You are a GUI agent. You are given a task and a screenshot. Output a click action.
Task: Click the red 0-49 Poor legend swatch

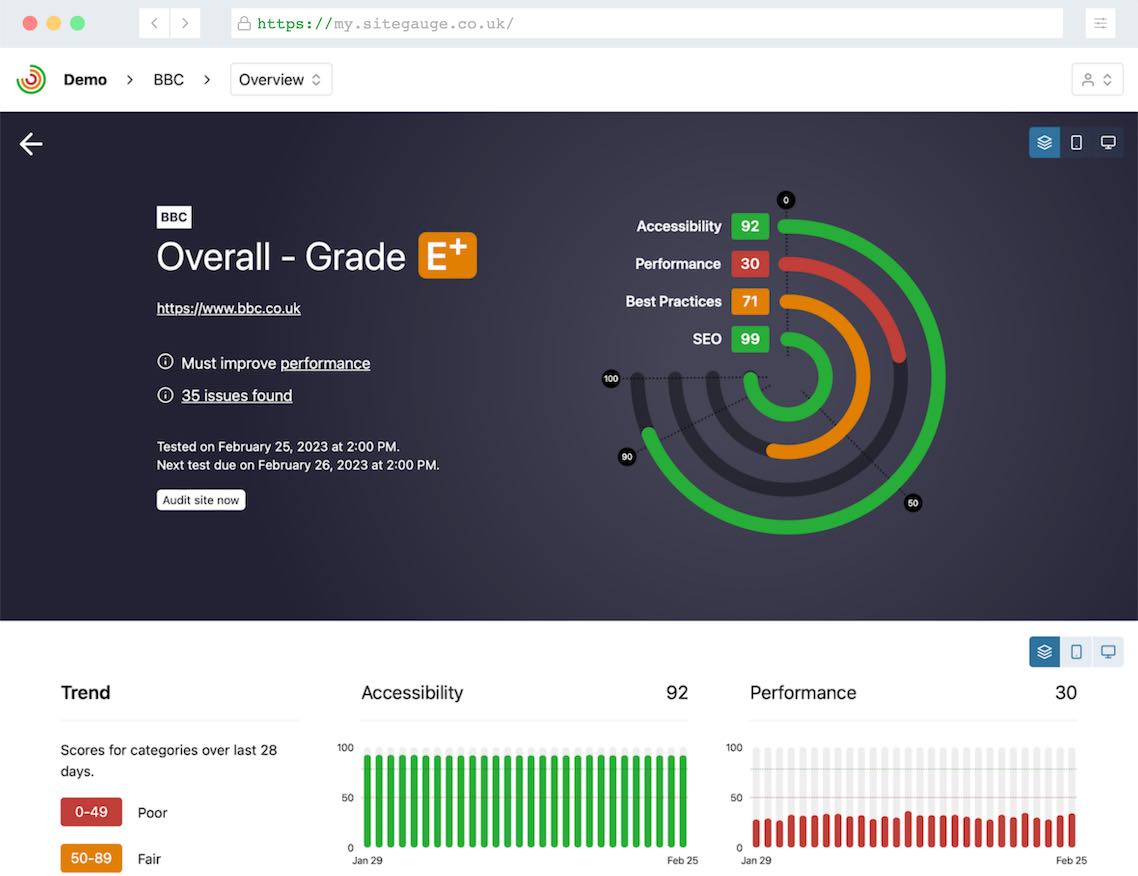tap(91, 812)
